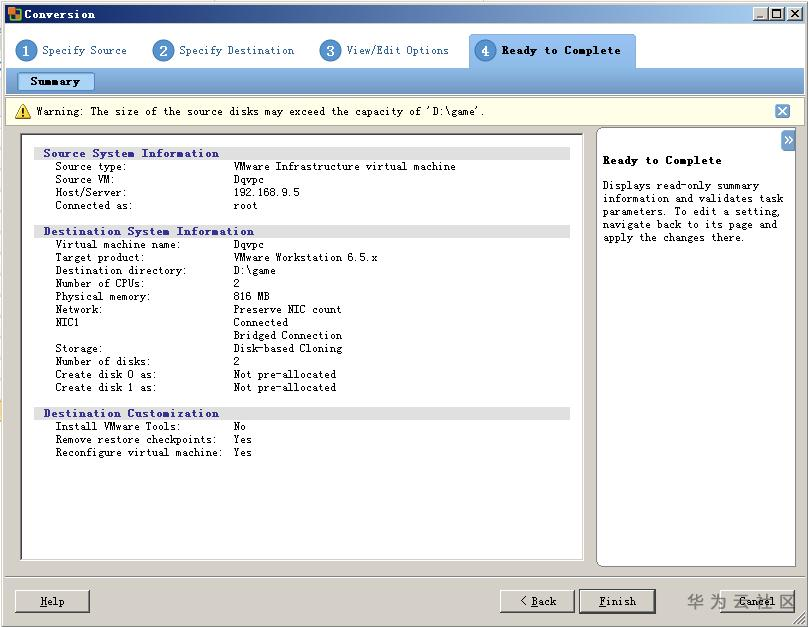Click the step 2 circle icon
The width and height of the screenshot is (808, 627).
(x=163, y=50)
